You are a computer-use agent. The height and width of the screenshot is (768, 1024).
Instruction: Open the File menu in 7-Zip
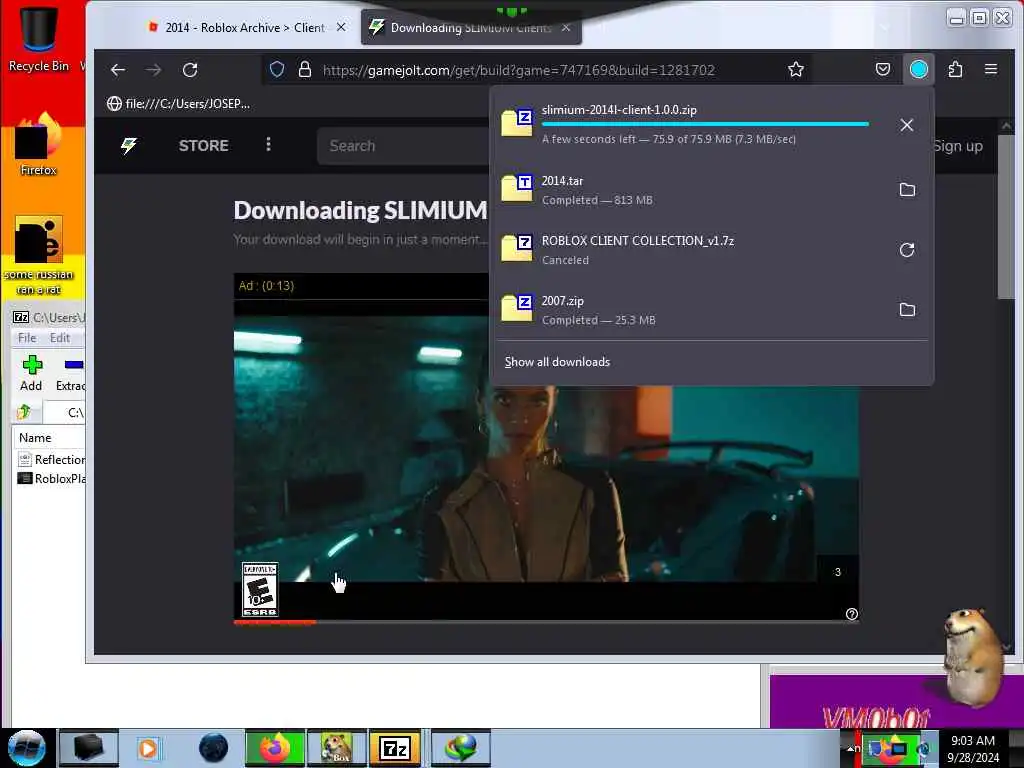pos(27,338)
